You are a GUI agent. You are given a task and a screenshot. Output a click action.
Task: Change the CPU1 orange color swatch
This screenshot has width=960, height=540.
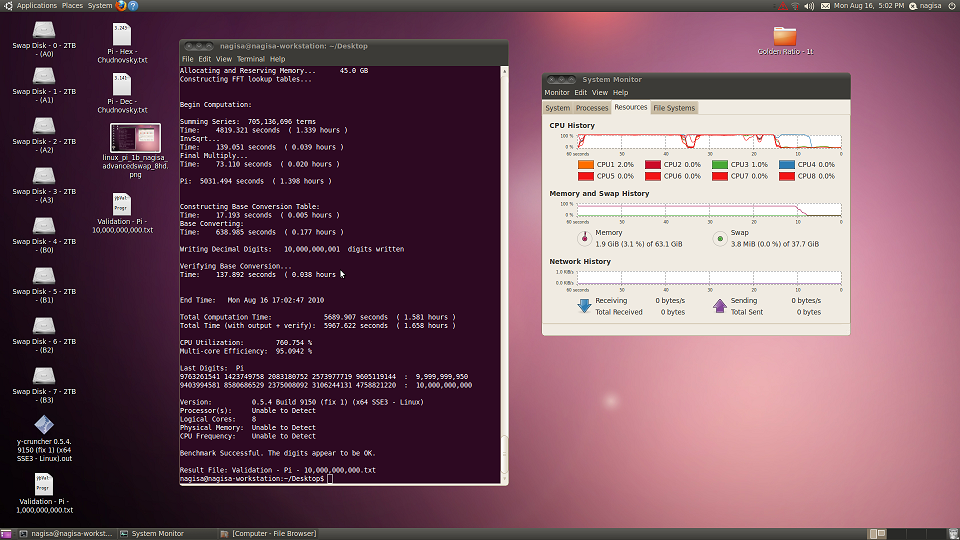click(x=585, y=164)
